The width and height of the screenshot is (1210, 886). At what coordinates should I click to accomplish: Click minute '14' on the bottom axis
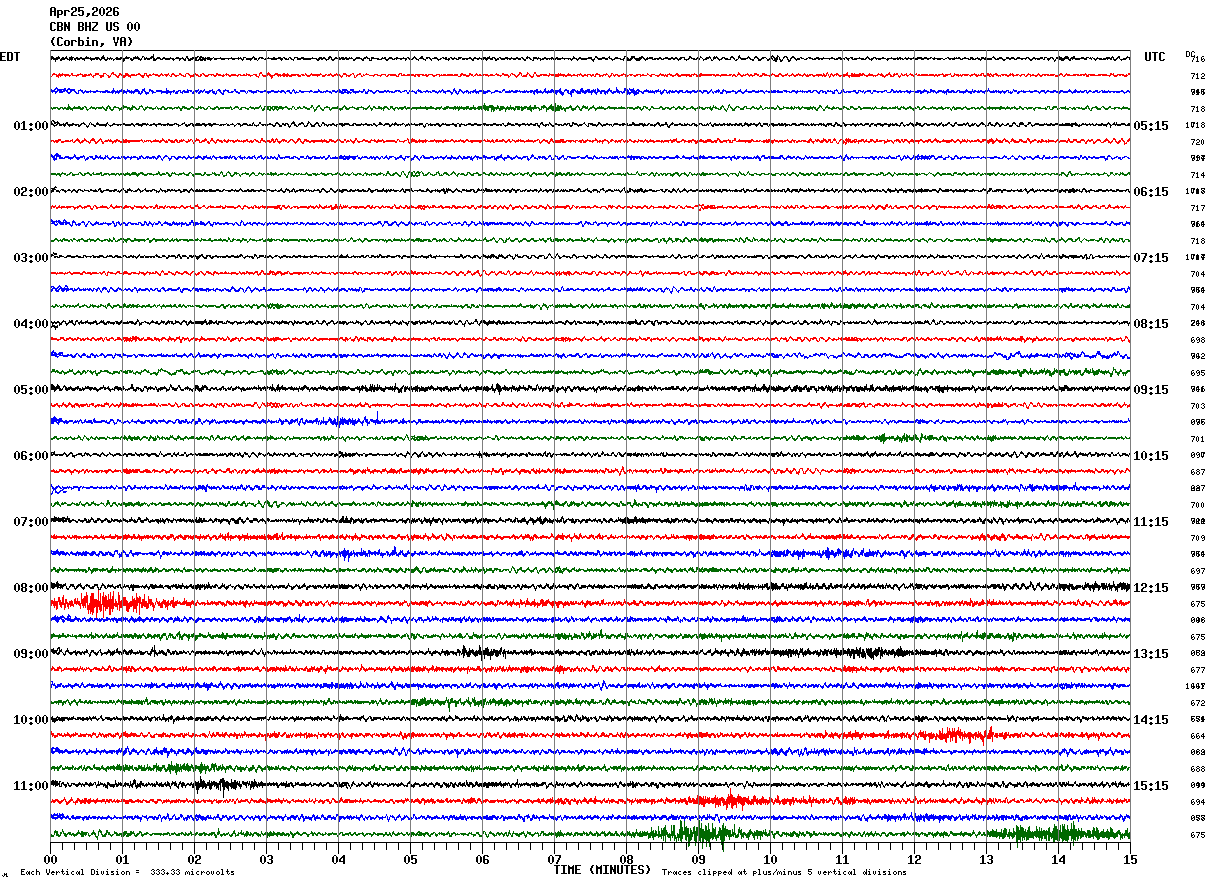(x=1058, y=859)
